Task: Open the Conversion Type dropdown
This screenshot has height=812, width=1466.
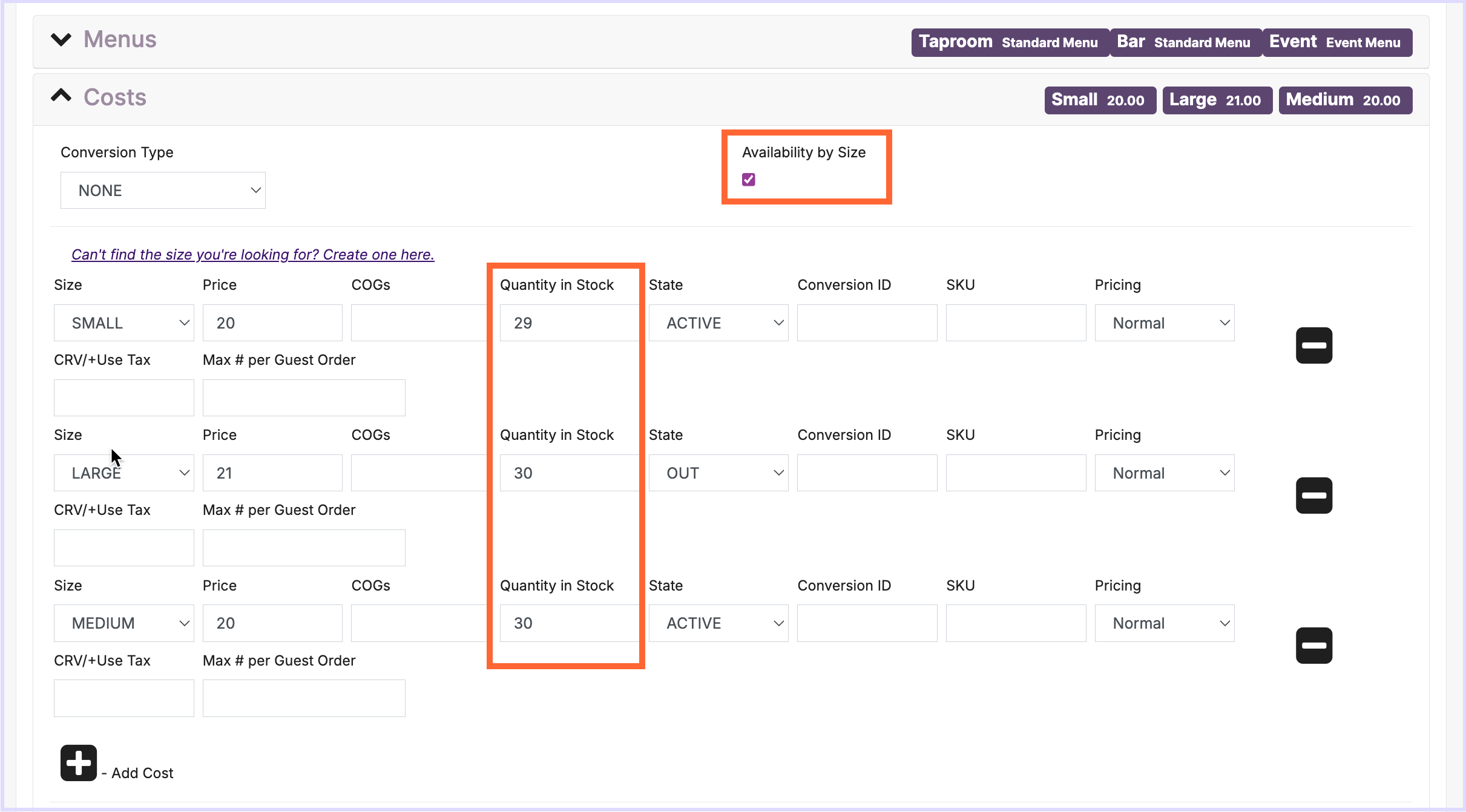Action: 163,191
